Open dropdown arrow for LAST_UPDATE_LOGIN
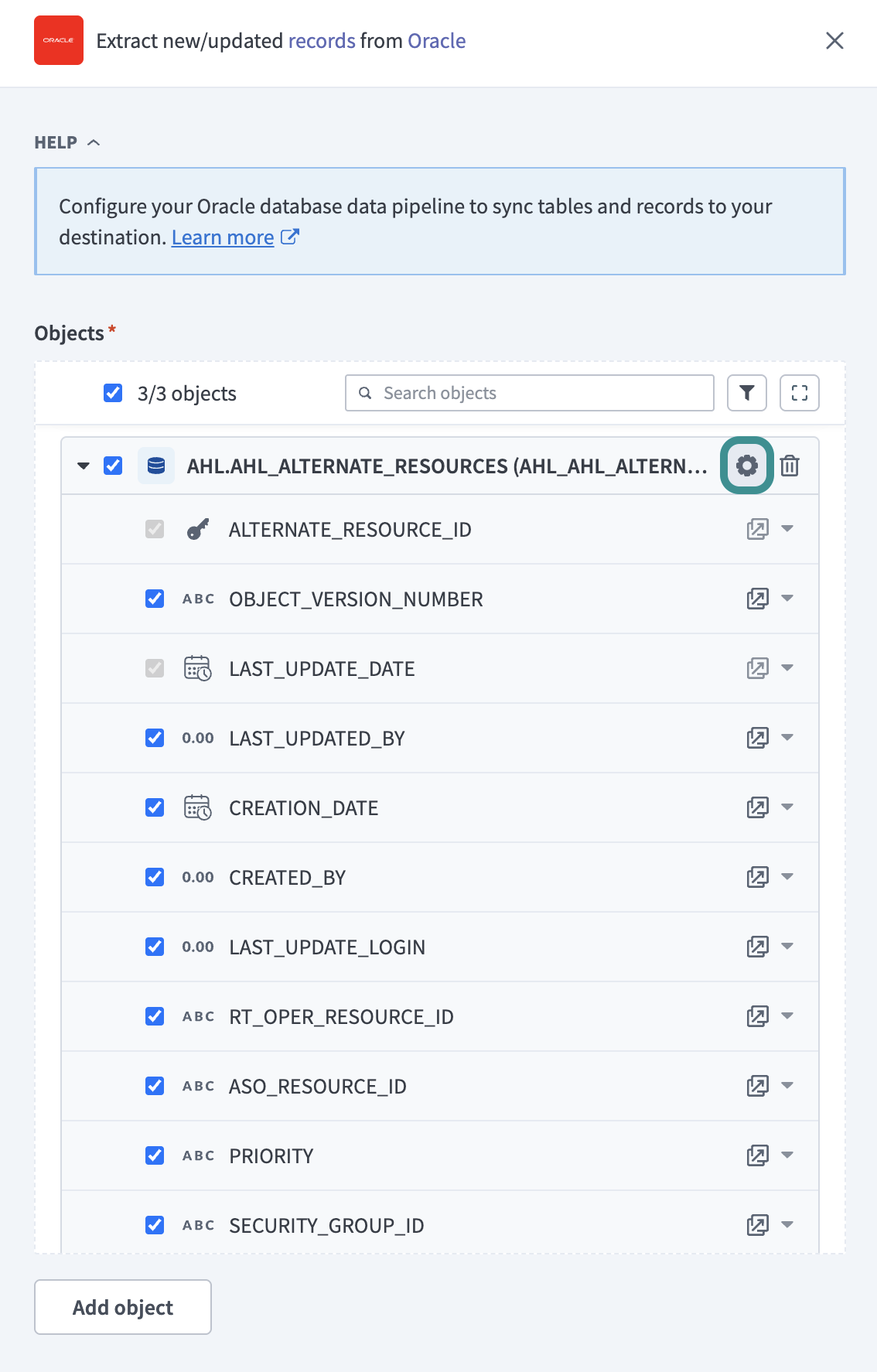The height and width of the screenshot is (1372, 877). [787, 947]
